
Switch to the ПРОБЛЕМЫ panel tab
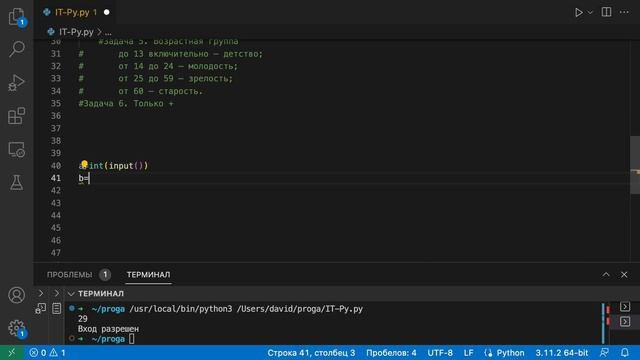click(69, 275)
